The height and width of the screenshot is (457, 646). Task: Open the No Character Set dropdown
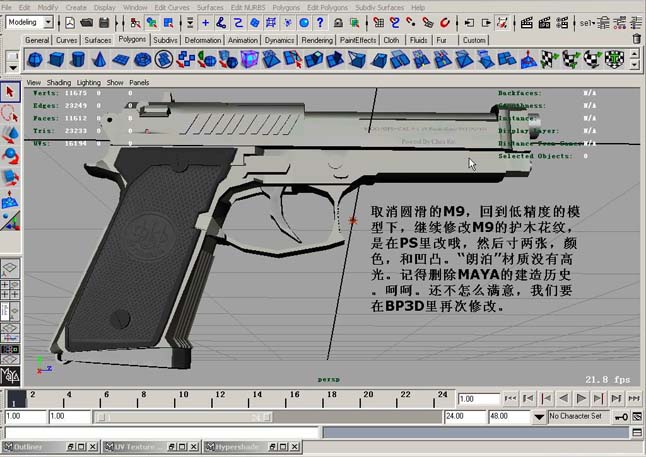point(539,417)
